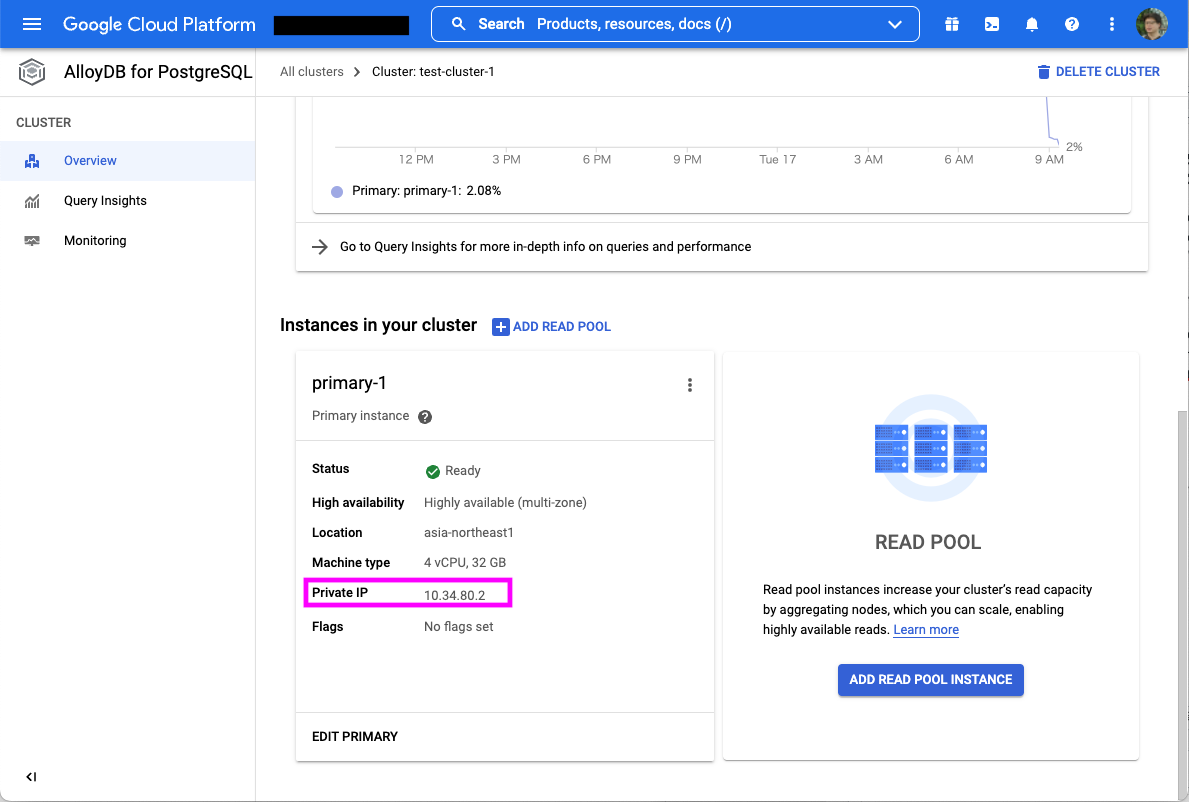This screenshot has height=802, width=1189.
Task: Click the plus icon beside ADD READ POOL
Action: point(500,327)
